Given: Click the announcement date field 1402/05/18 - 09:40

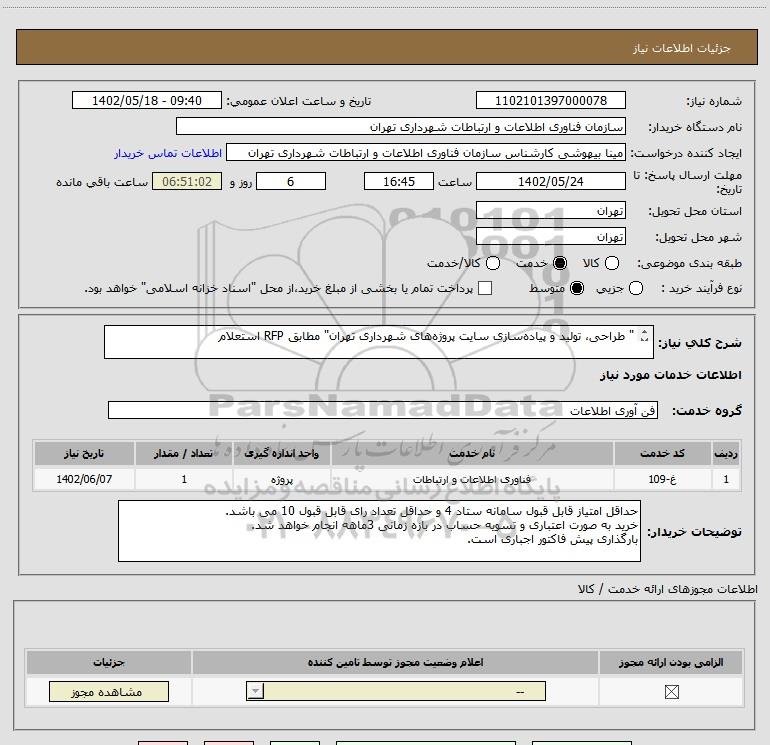Looking at the screenshot, I should click(x=147, y=100).
